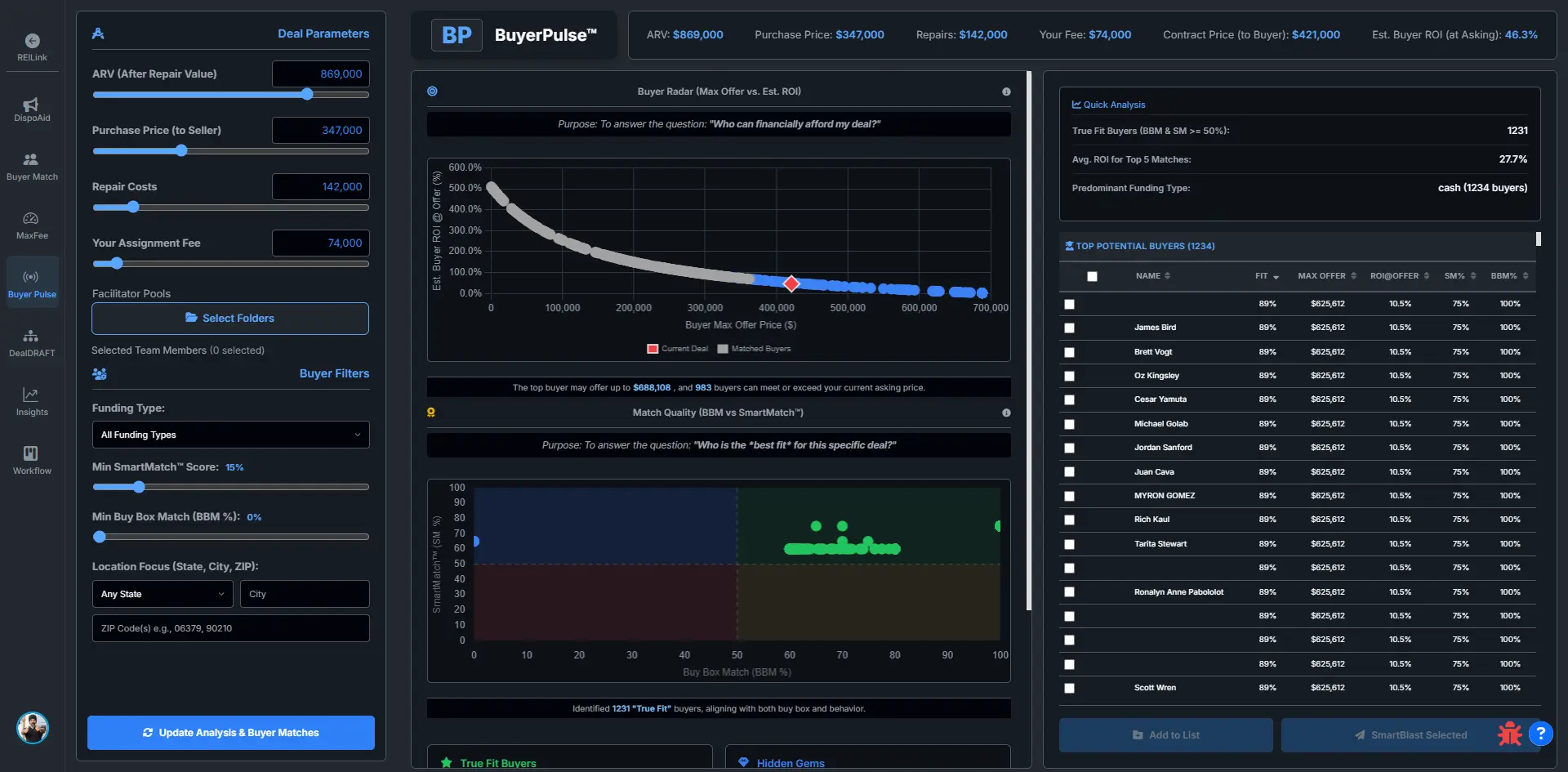Click the Buyer Filters people icon
This screenshot has height=772, width=1568.
pyautogui.click(x=100, y=373)
